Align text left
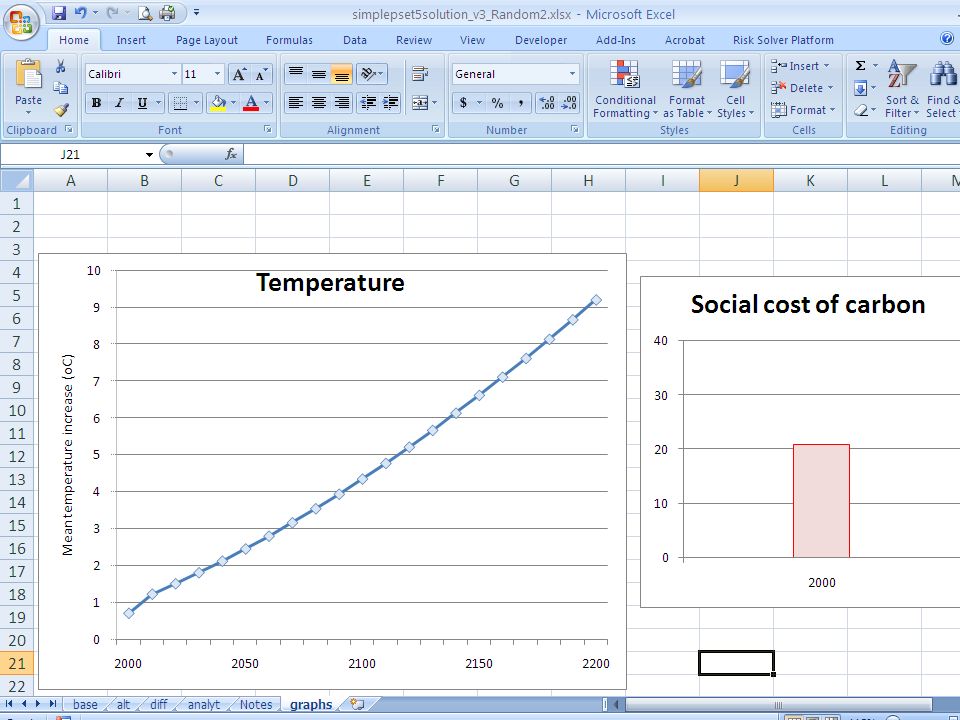960x720 pixels. 296,103
